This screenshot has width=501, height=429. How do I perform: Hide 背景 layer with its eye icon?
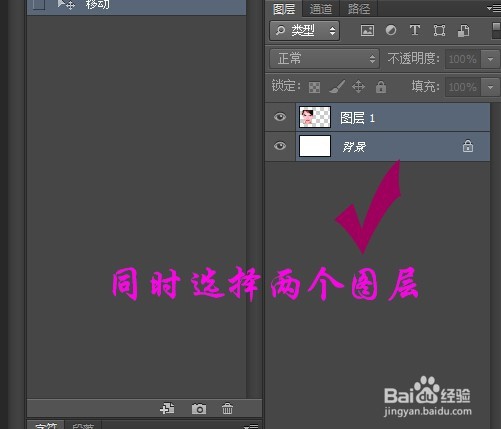[x=280, y=146]
